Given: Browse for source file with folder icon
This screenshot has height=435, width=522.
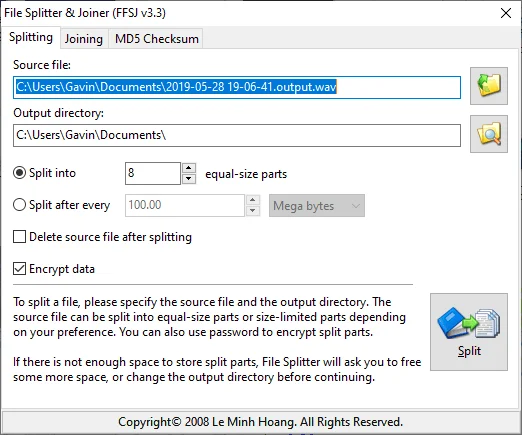Looking at the screenshot, I should click(x=489, y=86).
